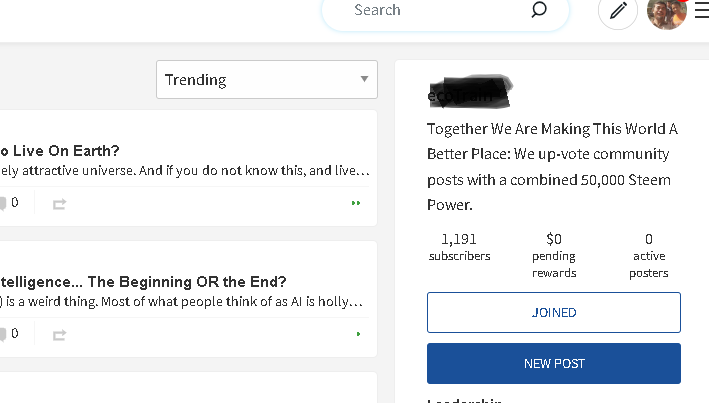The height and width of the screenshot is (403, 709).
Task: Reblog the "Live On Earth?" post
Action: [59, 203]
